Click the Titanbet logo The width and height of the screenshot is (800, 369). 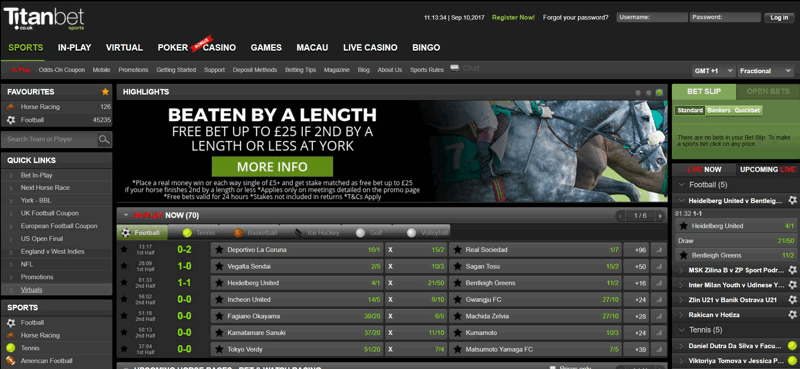point(44,18)
